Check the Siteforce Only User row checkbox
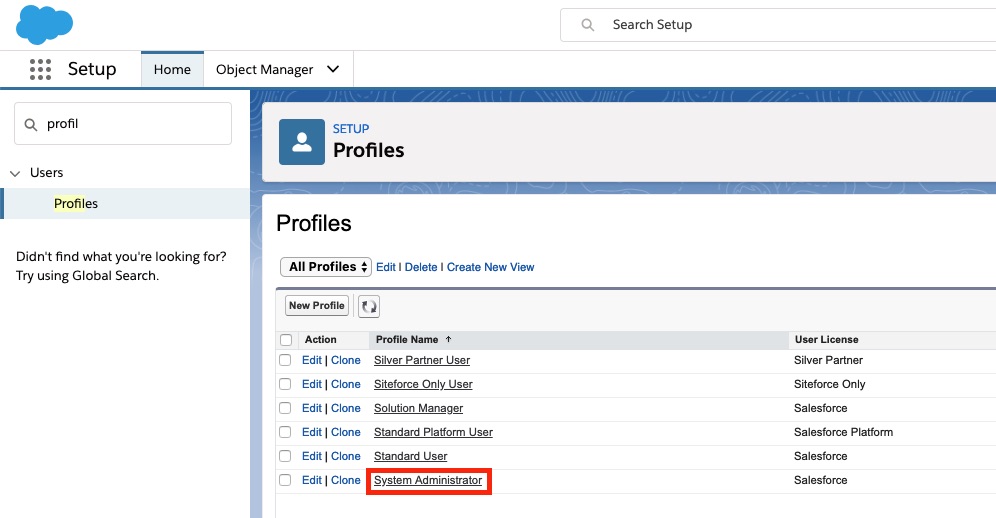This screenshot has width=996, height=518. [285, 385]
